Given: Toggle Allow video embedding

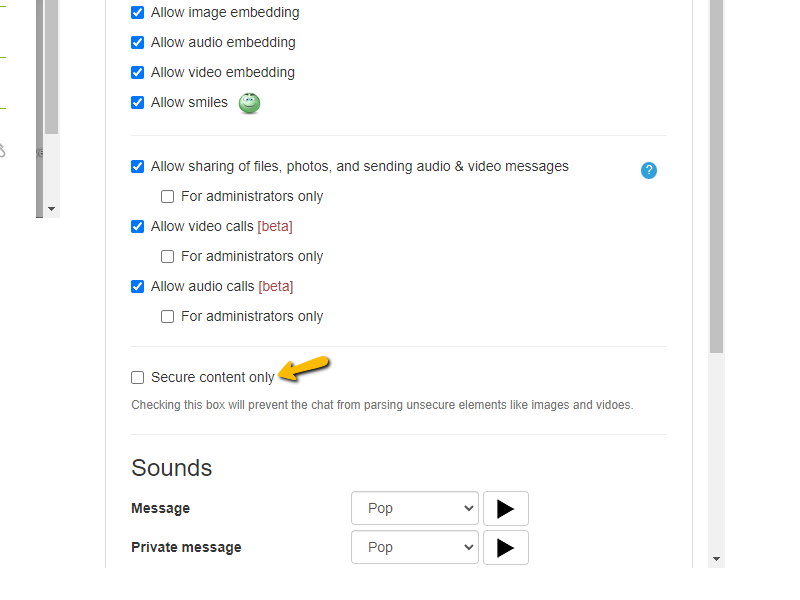Looking at the screenshot, I should click(x=137, y=72).
